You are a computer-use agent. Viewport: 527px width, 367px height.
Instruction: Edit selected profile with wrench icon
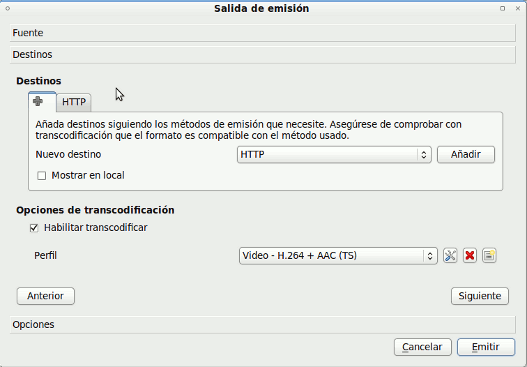pyautogui.click(x=450, y=256)
